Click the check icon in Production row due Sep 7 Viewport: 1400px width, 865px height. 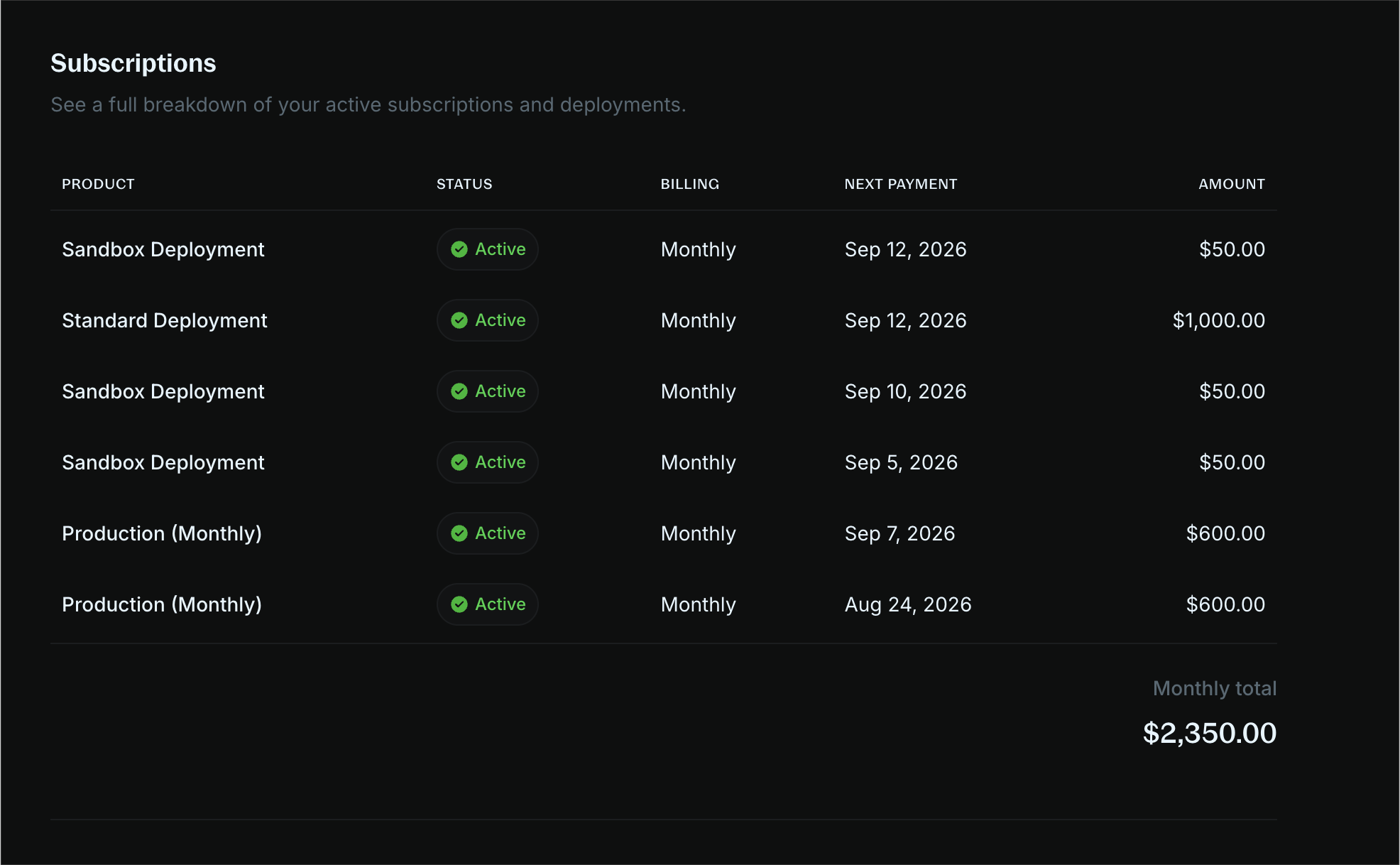[x=459, y=533]
